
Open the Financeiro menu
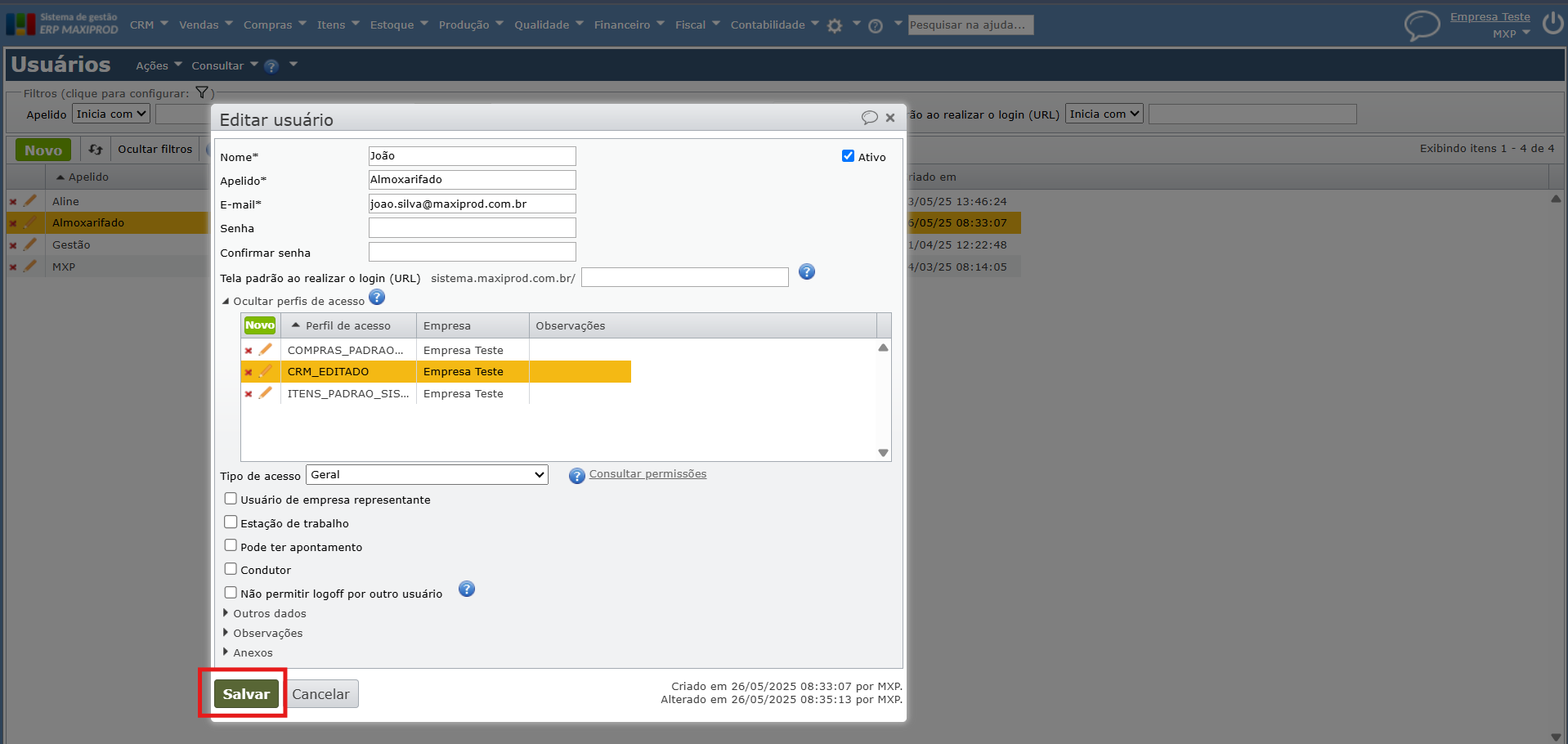(x=629, y=25)
